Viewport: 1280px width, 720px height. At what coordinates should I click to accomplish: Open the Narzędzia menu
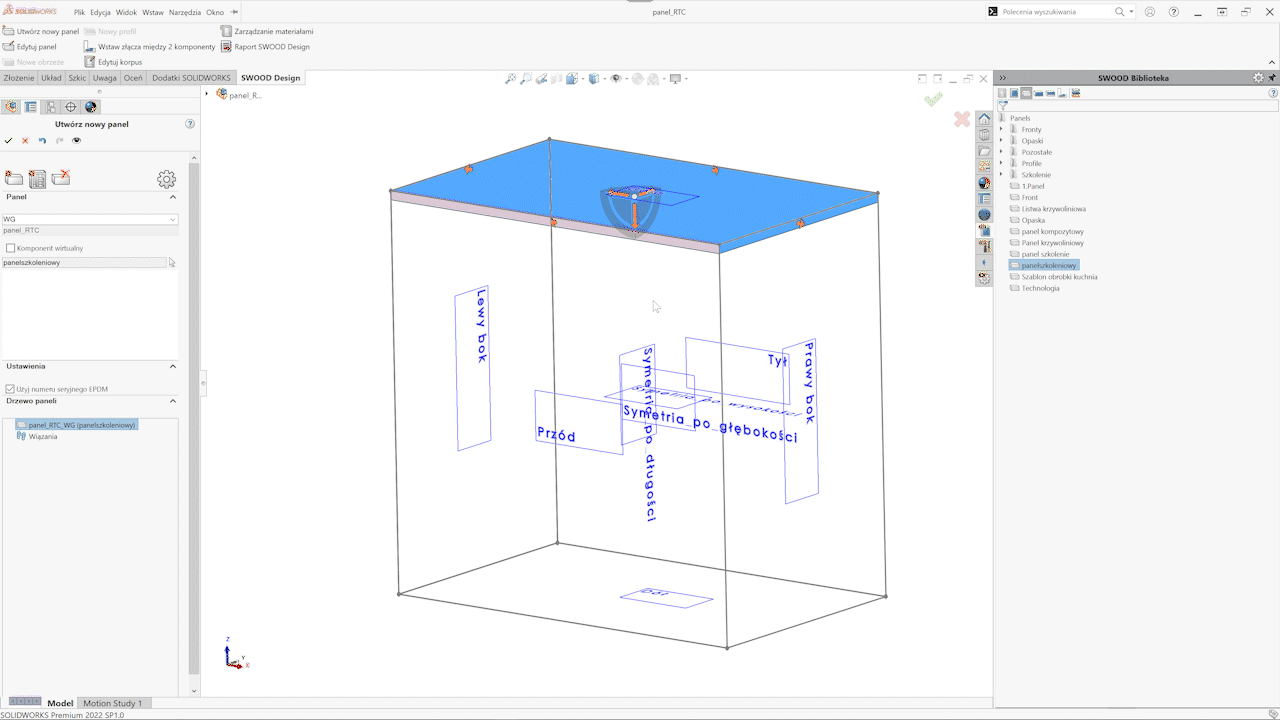pos(184,13)
